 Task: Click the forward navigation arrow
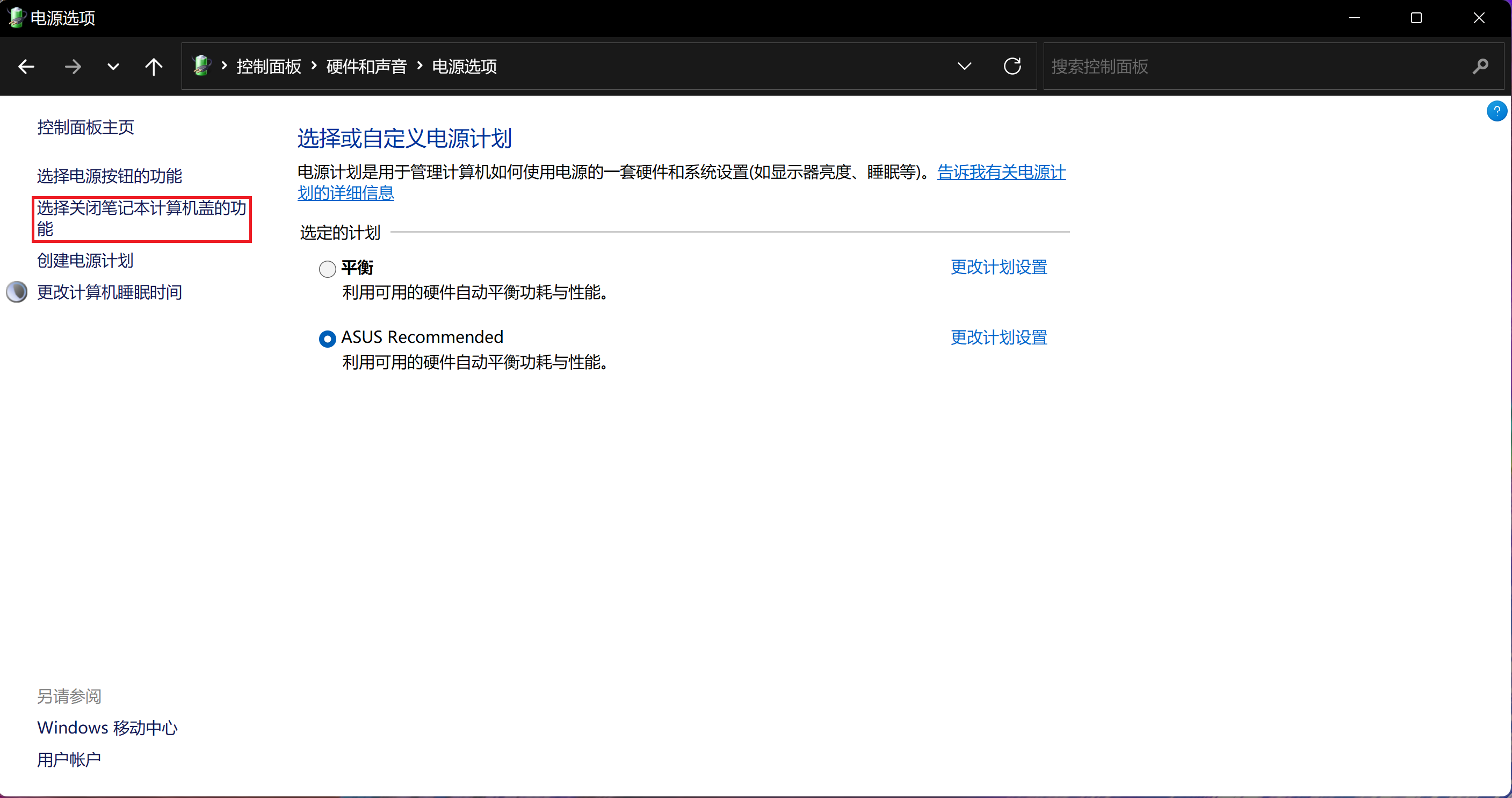[x=73, y=66]
